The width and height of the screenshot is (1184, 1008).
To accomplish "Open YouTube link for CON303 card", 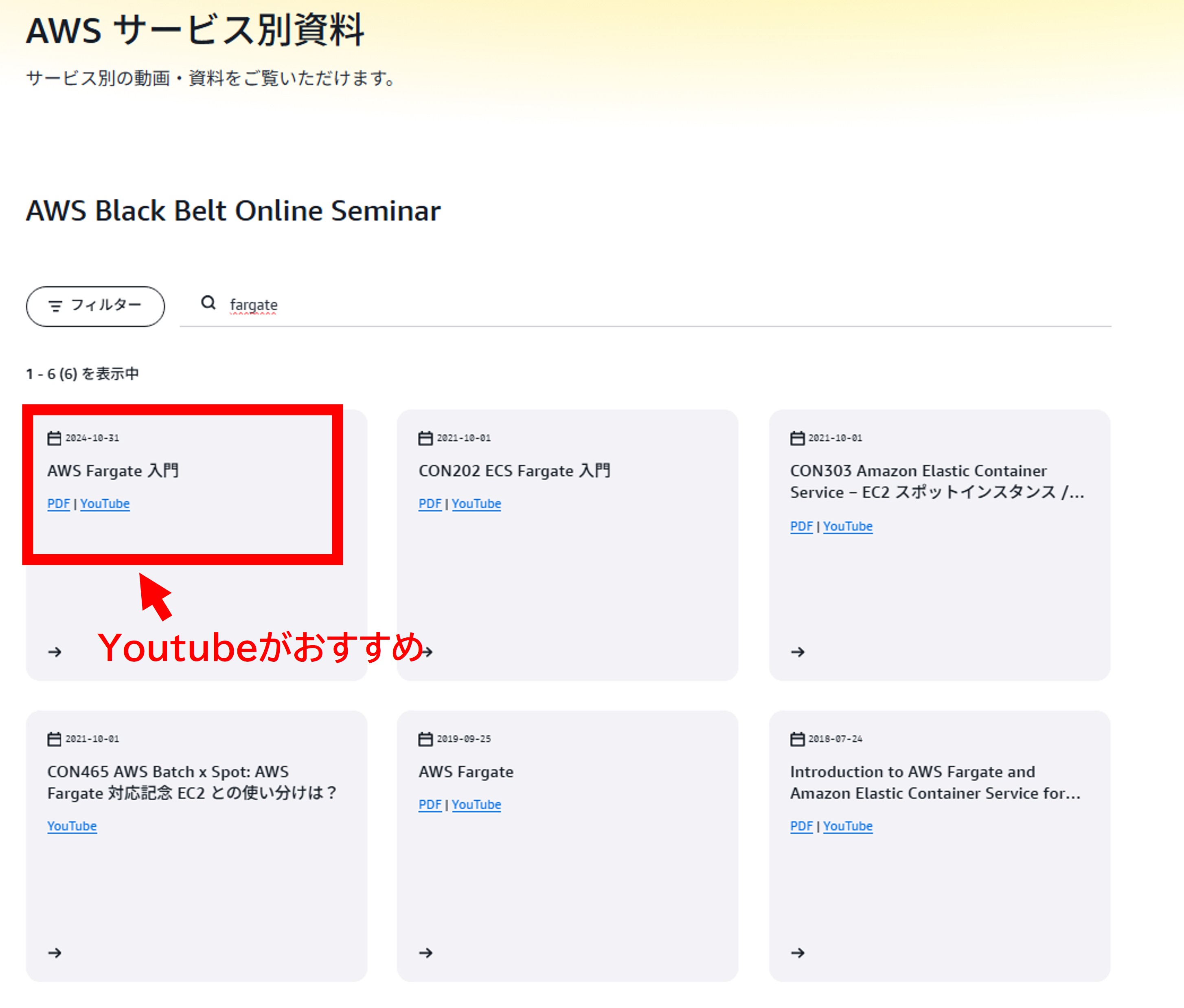I will pos(848,526).
